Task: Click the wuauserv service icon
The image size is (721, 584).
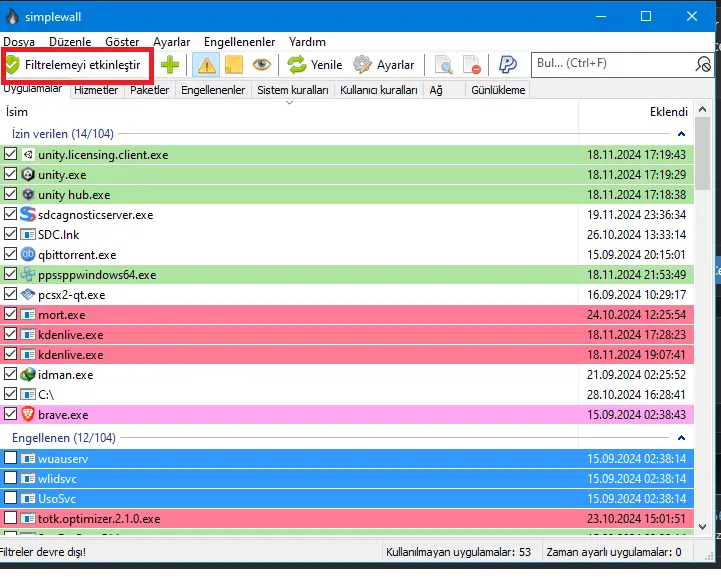Action: 28,458
